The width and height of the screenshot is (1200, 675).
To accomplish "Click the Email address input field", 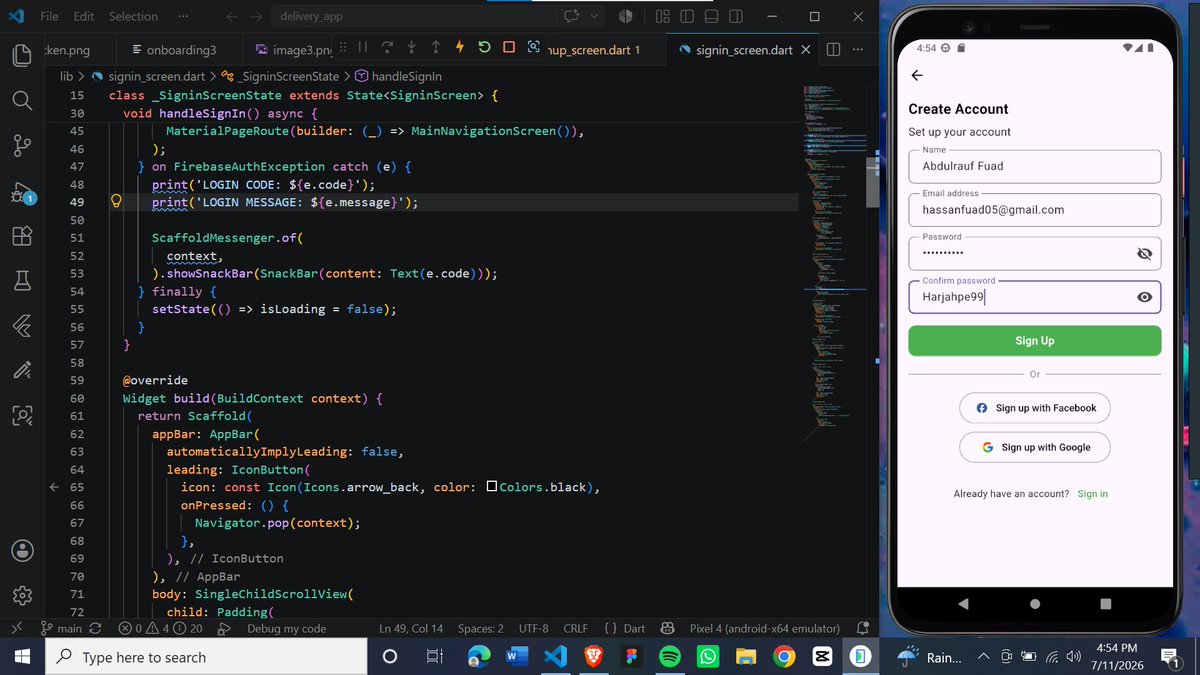I will [x=1034, y=210].
